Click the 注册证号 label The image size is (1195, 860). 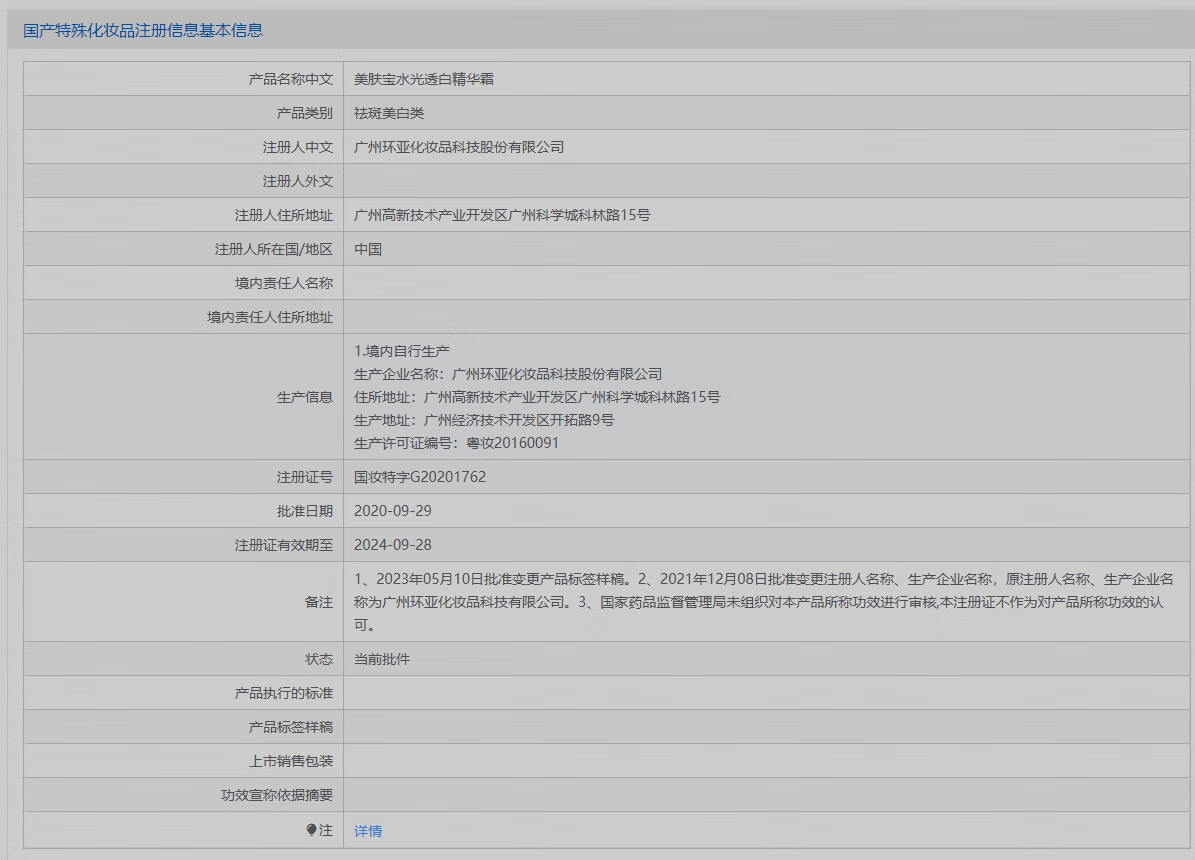point(305,477)
